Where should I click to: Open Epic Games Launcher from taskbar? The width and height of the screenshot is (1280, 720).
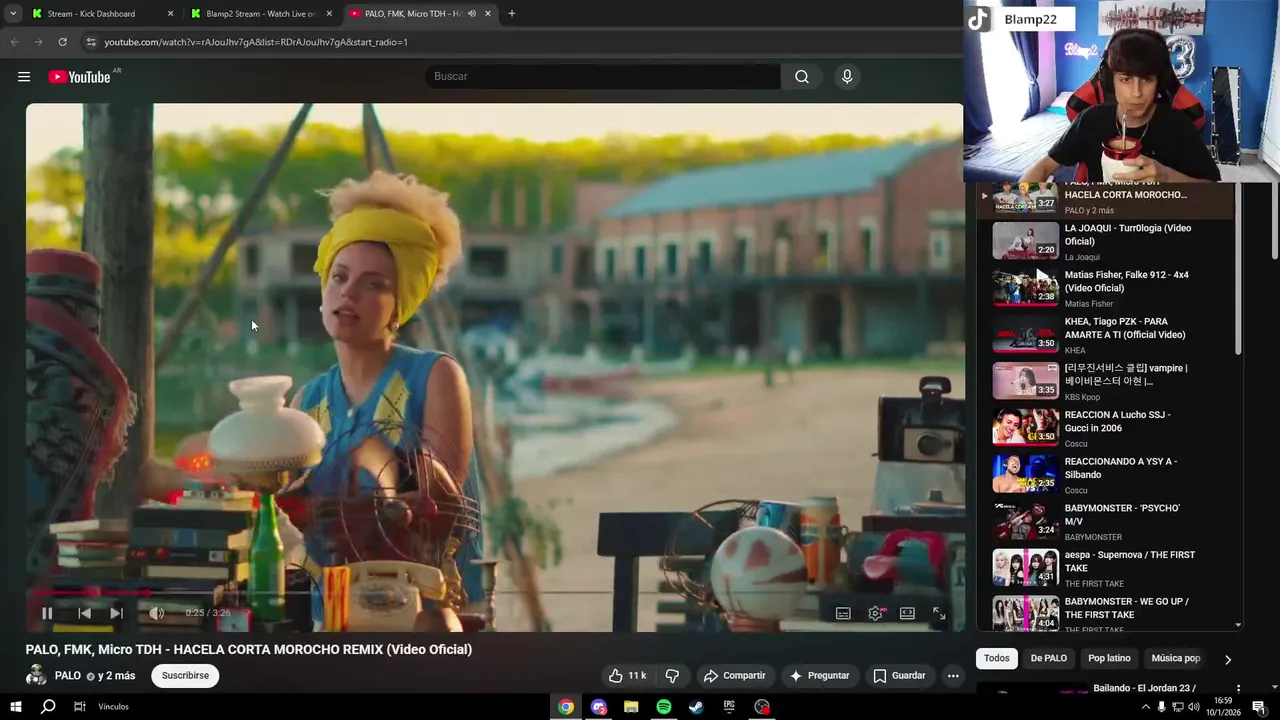point(729,707)
